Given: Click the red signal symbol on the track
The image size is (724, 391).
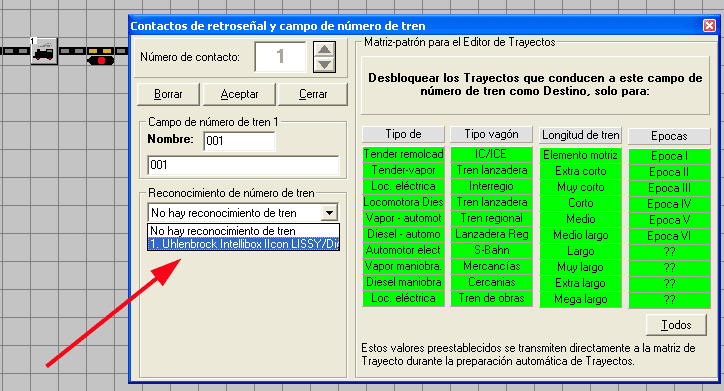Looking at the screenshot, I should pos(101,60).
